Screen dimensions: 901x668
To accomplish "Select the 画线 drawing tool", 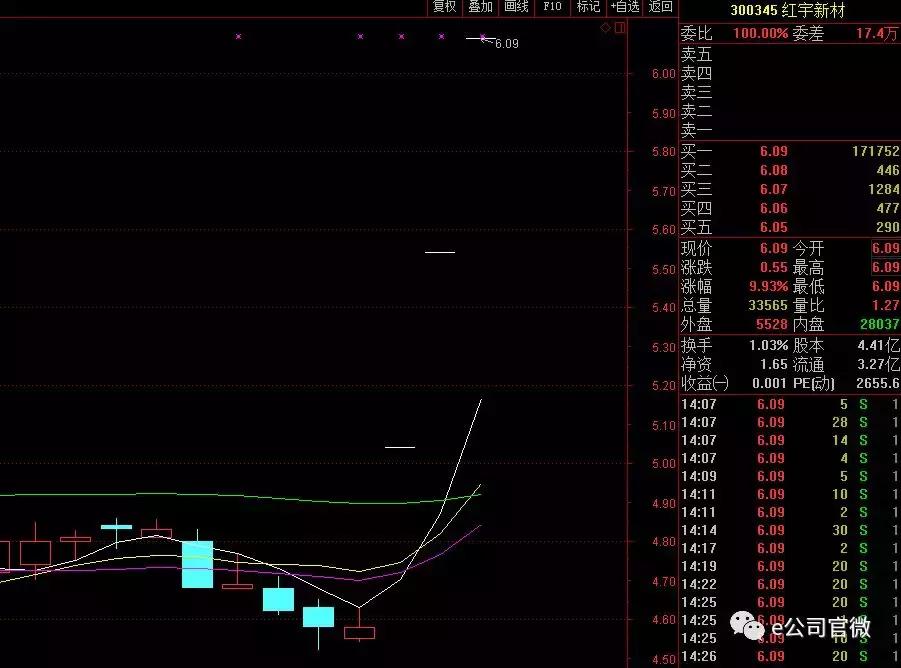I will 516,6.
